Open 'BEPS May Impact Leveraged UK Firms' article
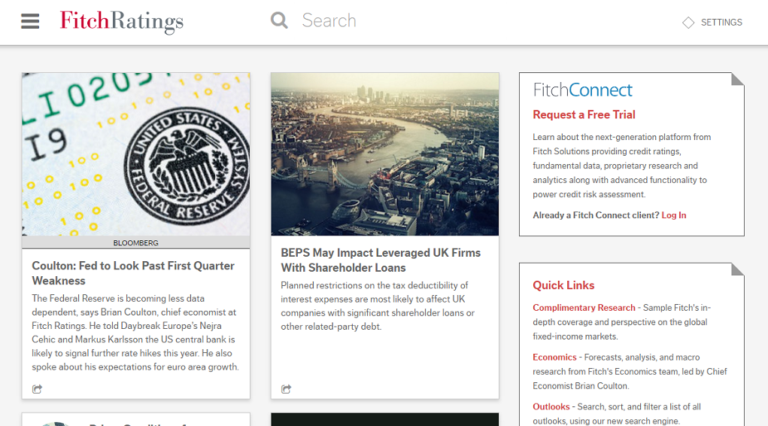Viewport: 768px width, 426px height. click(x=381, y=260)
